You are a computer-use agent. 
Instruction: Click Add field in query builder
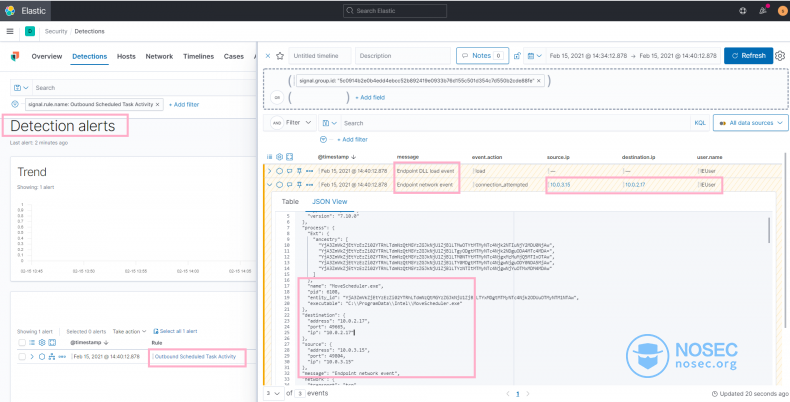point(370,97)
